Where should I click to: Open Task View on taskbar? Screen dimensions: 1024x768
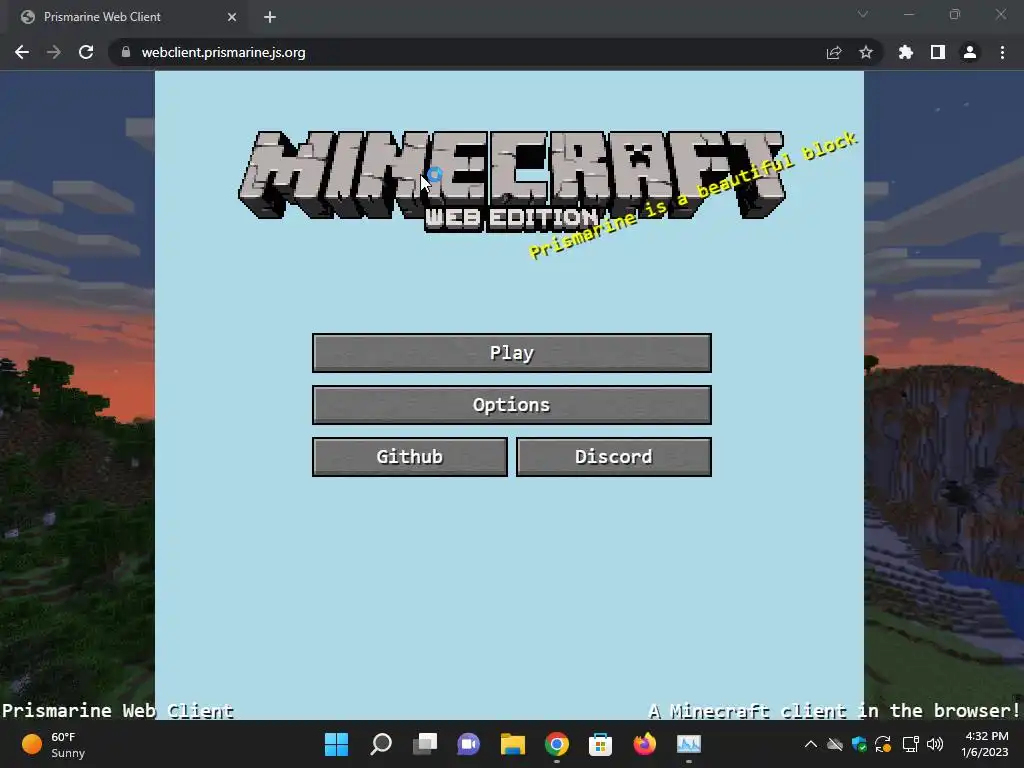pyautogui.click(x=425, y=744)
